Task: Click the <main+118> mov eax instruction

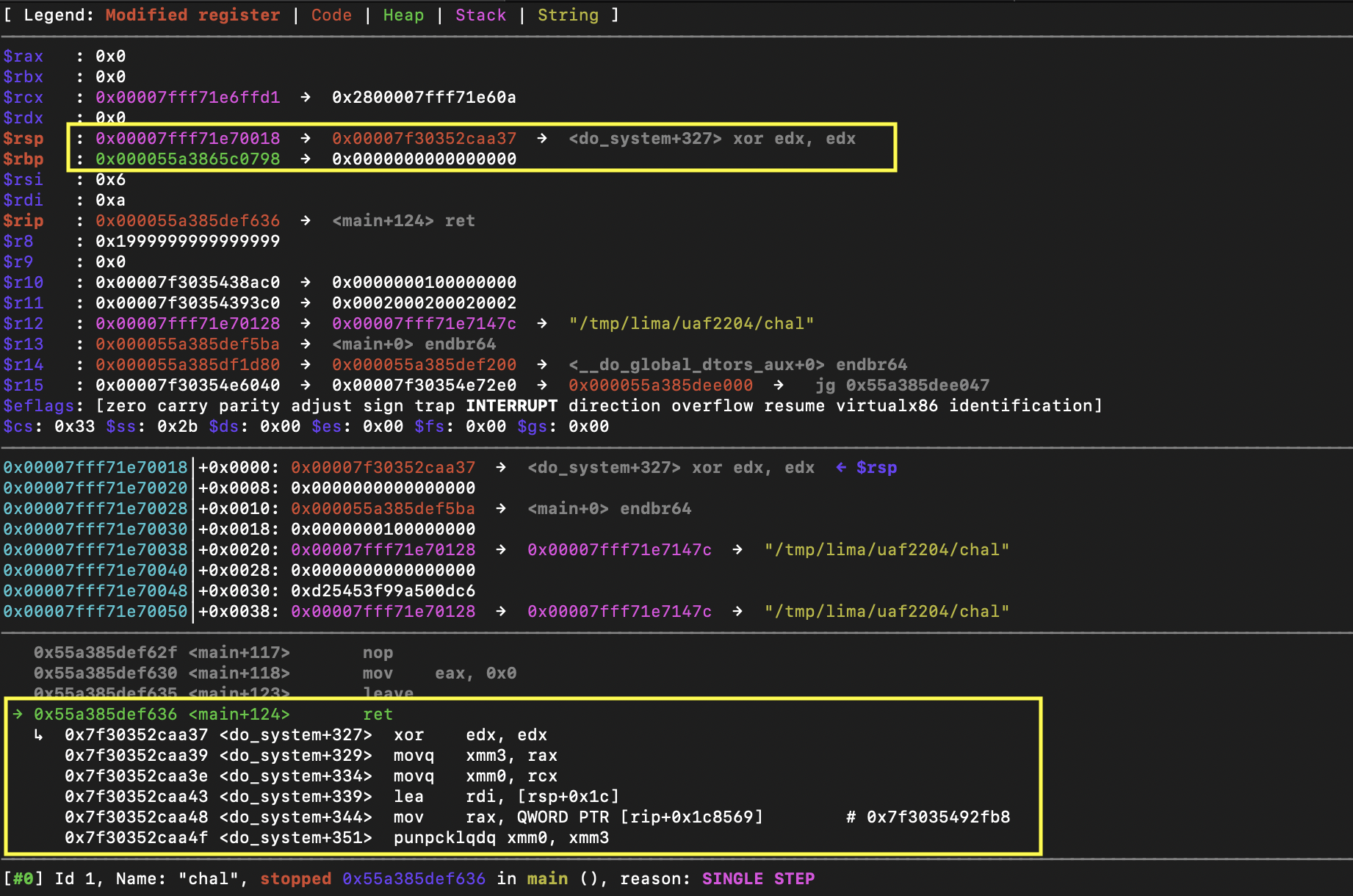Action: 275,673
